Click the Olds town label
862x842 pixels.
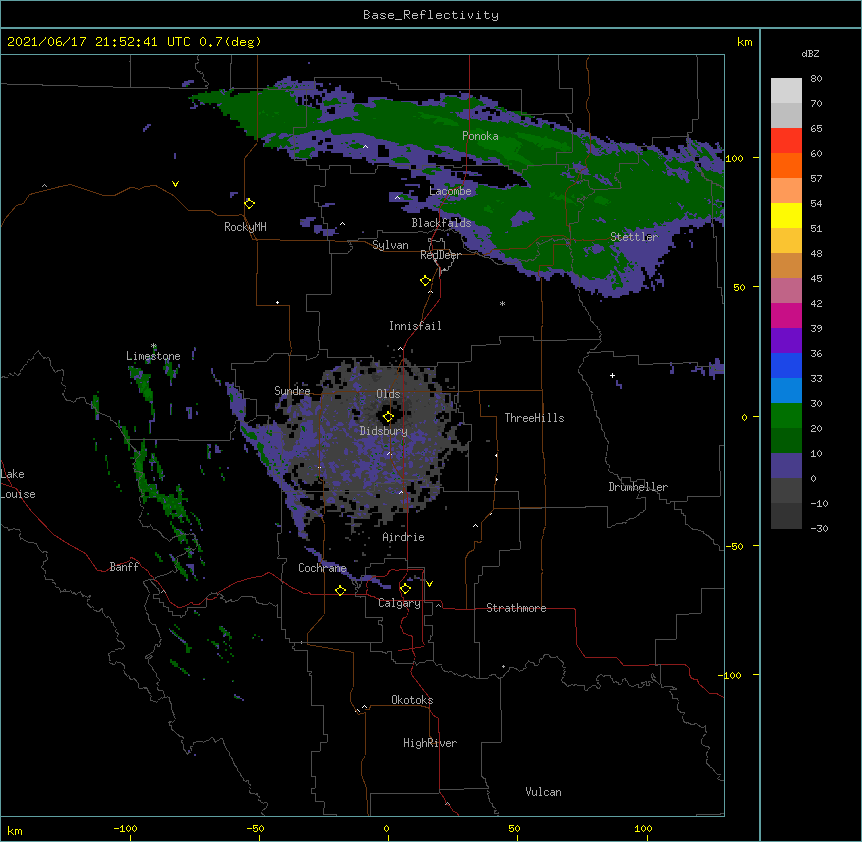(388, 394)
